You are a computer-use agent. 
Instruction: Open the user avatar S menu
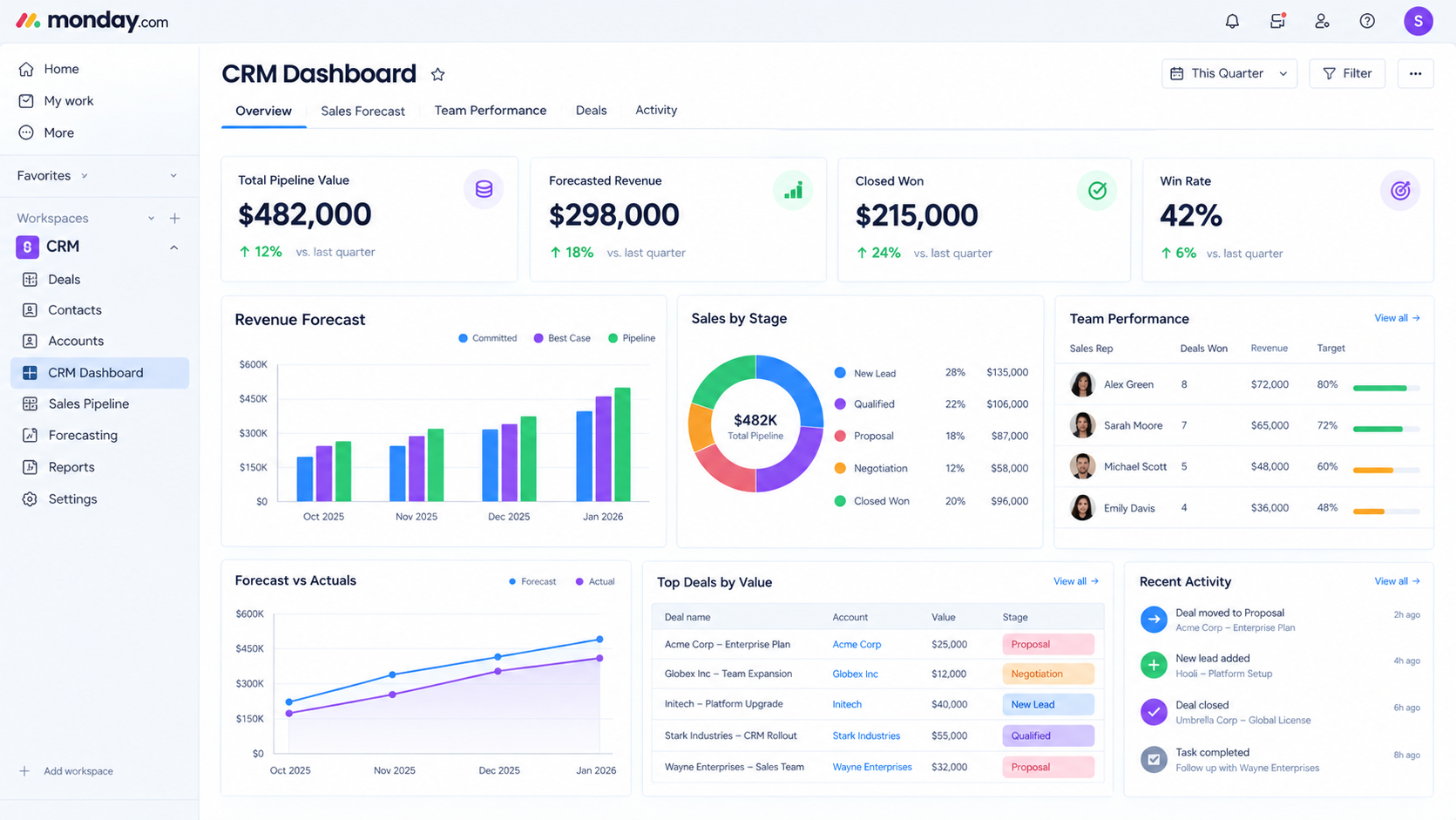[x=1418, y=21]
